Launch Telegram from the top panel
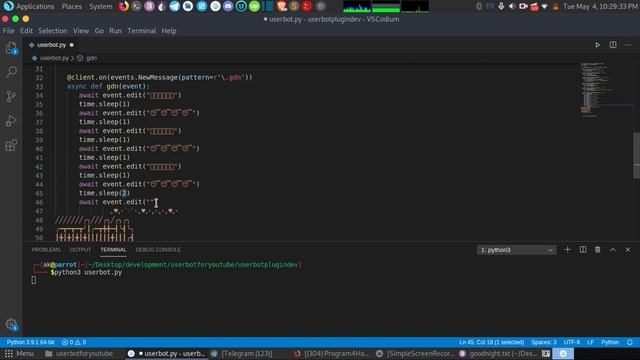640x360 pixels. tap(174, 6)
